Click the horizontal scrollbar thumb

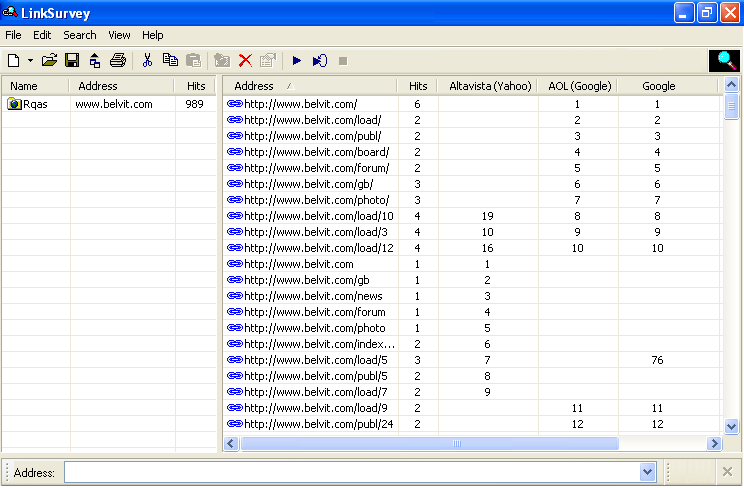(430, 443)
